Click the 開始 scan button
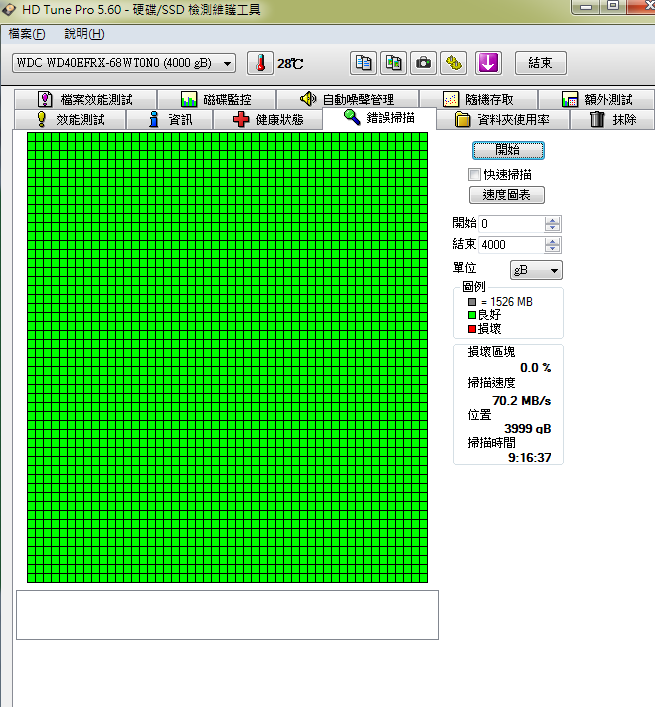The width and height of the screenshot is (655, 707). [508, 150]
